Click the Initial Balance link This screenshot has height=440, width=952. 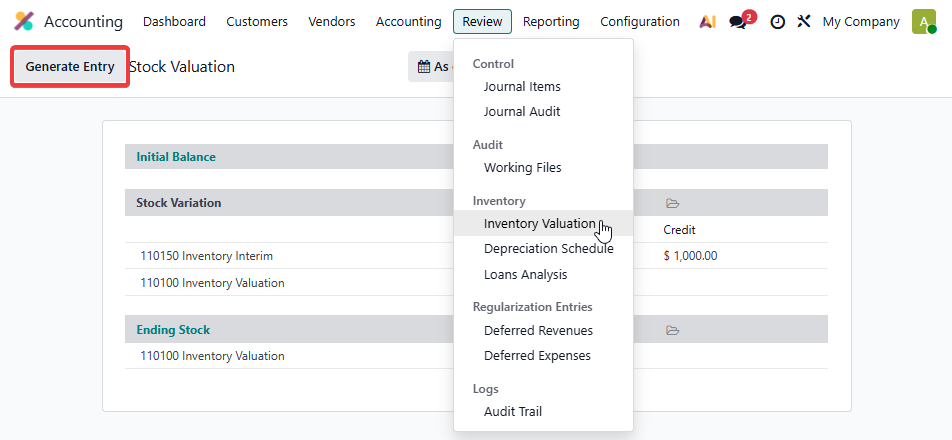[x=176, y=157]
